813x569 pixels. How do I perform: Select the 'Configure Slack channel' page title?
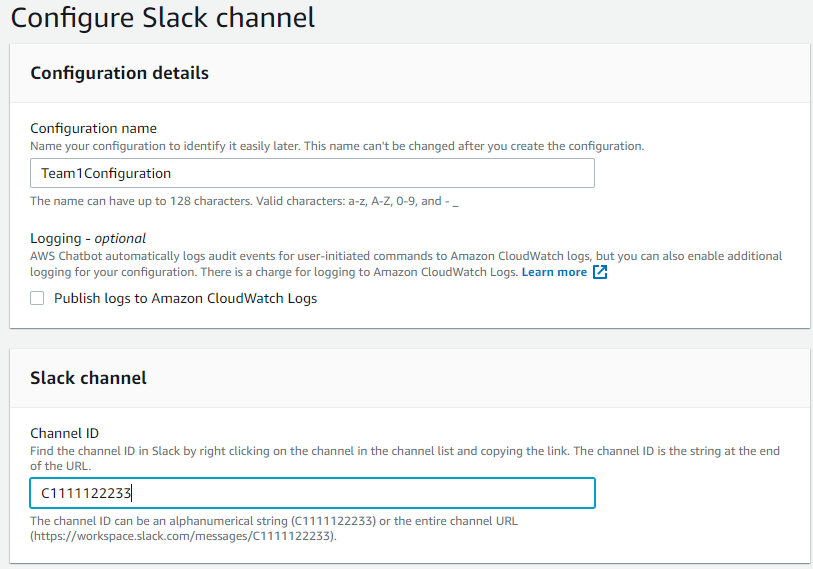(x=162, y=17)
